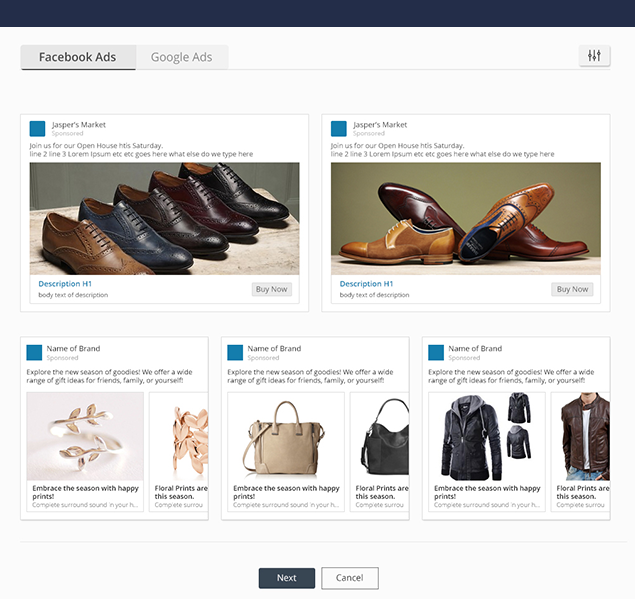Click 'Floral Prints are' caption under brown jacket
Viewport: 635px width, 599px height.
[583, 492]
